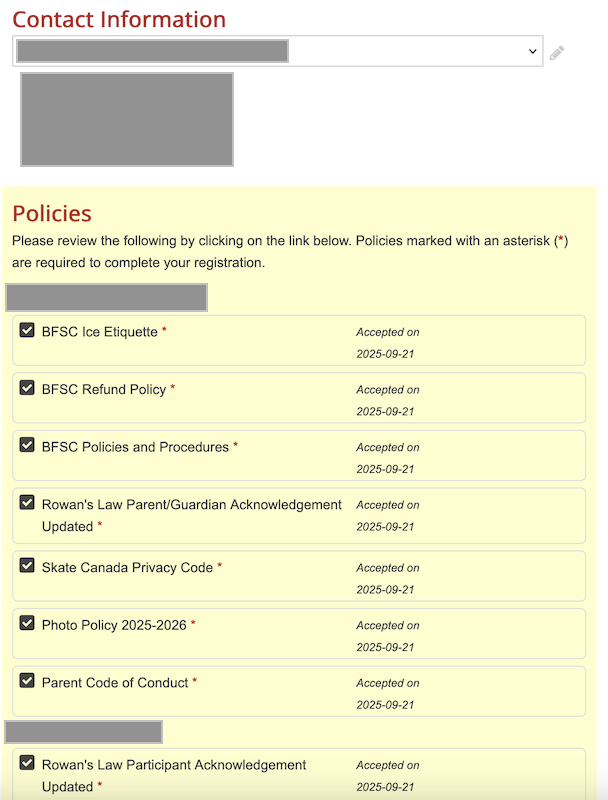The height and width of the screenshot is (800, 608).
Task: Uncheck the Photo Policy 2025-2026 checkbox
Action: point(27,623)
